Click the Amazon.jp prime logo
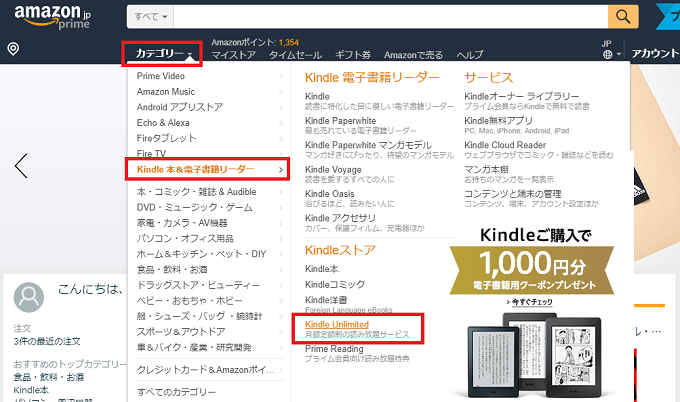680x402 pixels. [52, 17]
